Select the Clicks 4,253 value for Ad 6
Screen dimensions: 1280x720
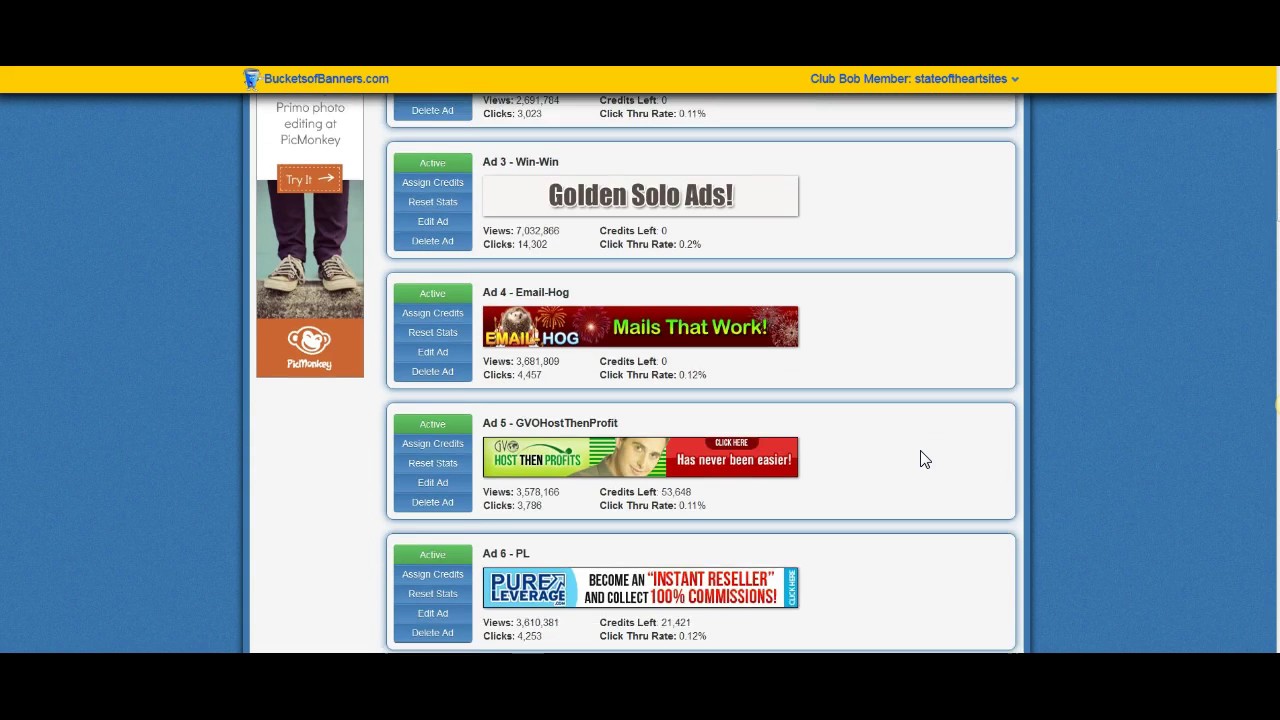tap(529, 636)
